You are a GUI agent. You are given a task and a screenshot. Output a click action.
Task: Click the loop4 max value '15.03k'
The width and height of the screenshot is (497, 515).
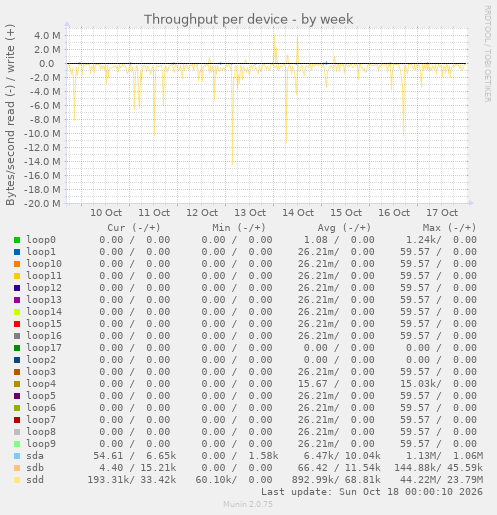click(x=418, y=384)
